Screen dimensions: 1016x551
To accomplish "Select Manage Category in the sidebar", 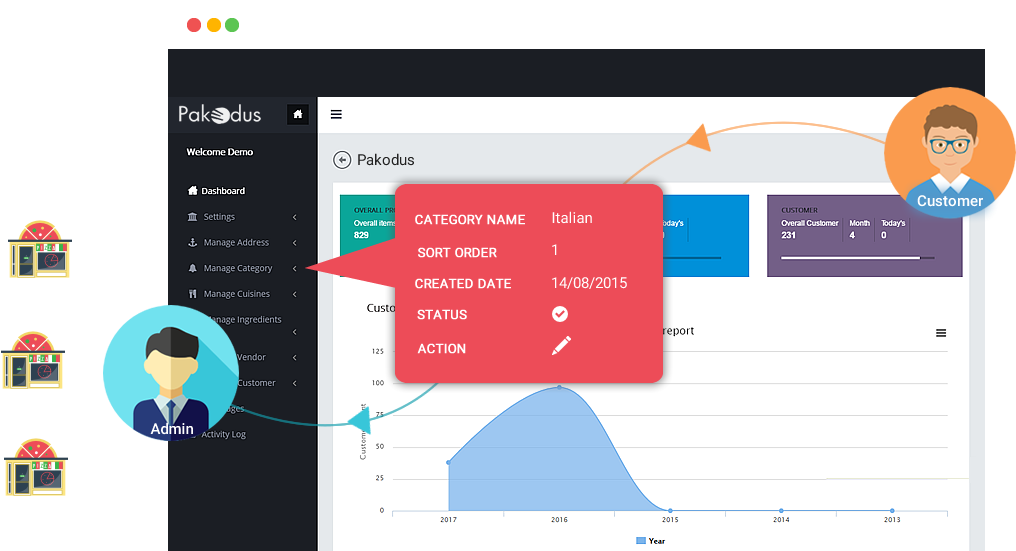I will coord(238,268).
